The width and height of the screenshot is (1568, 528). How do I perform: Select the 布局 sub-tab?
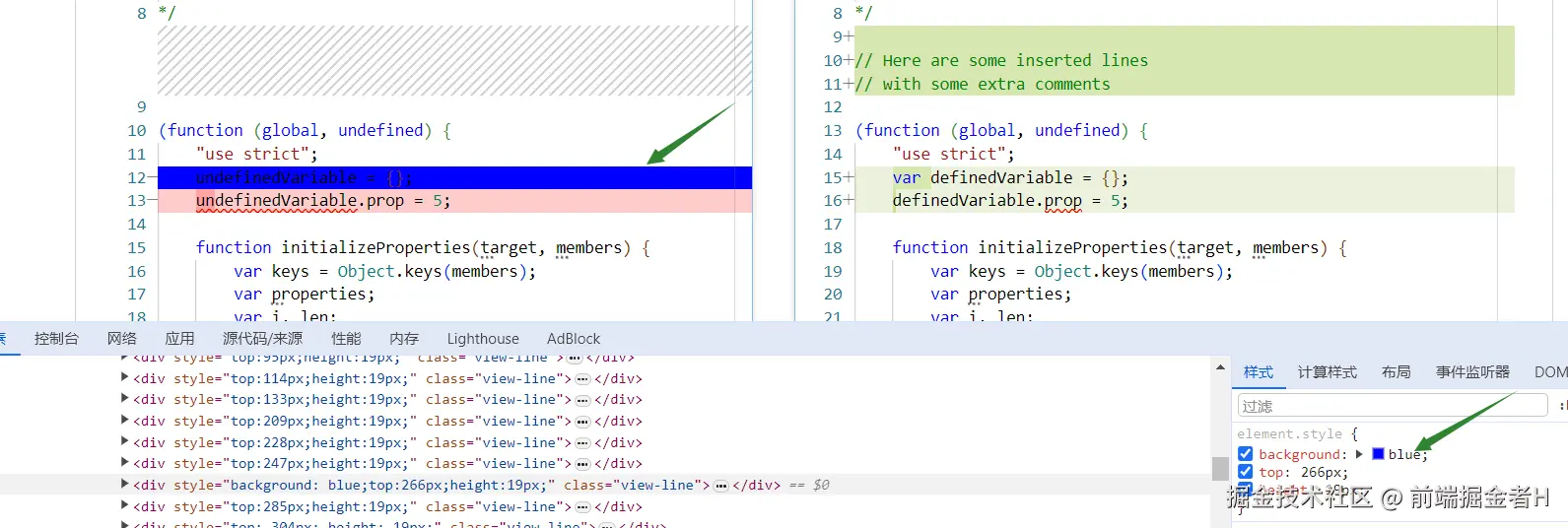pos(1397,371)
